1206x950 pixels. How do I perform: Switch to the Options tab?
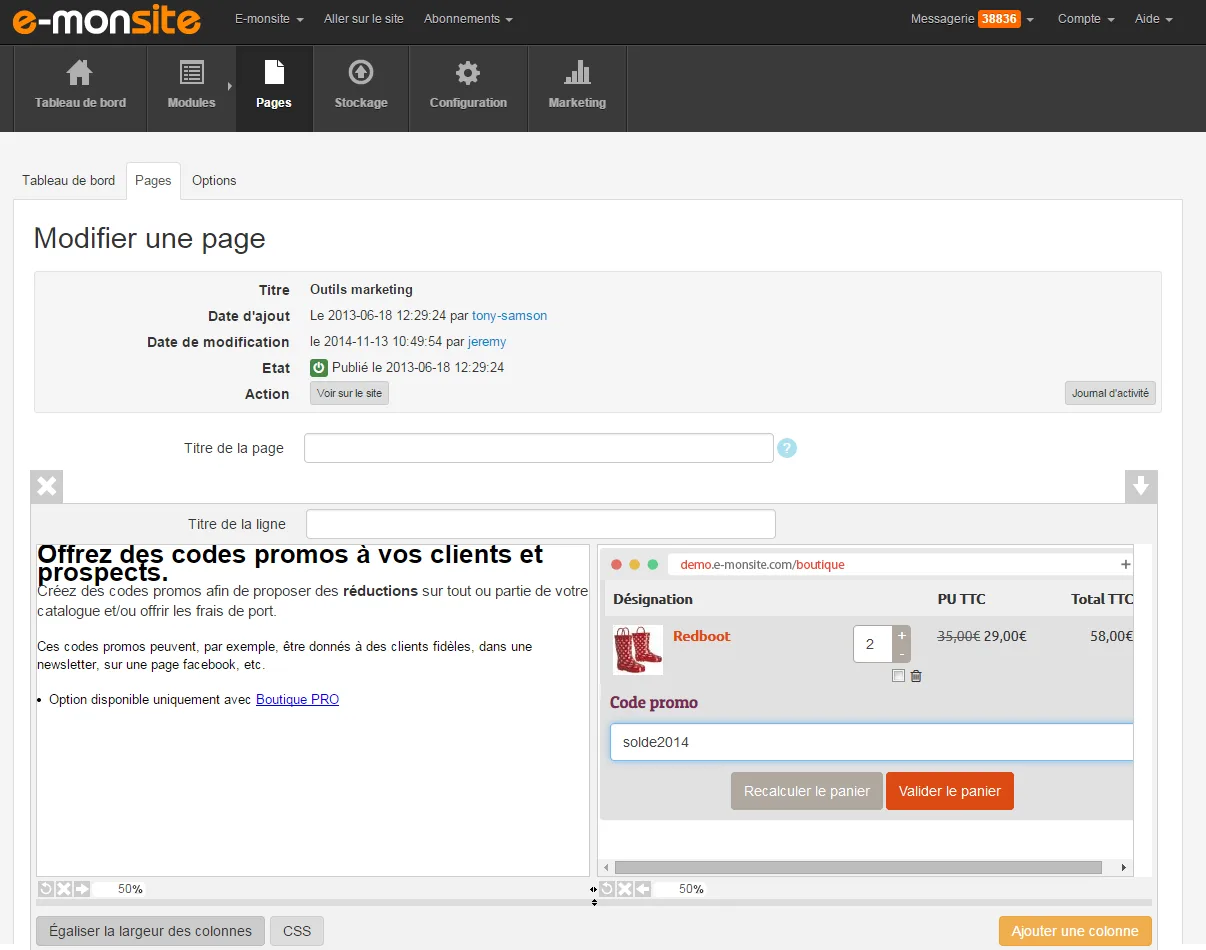[x=214, y=181]
